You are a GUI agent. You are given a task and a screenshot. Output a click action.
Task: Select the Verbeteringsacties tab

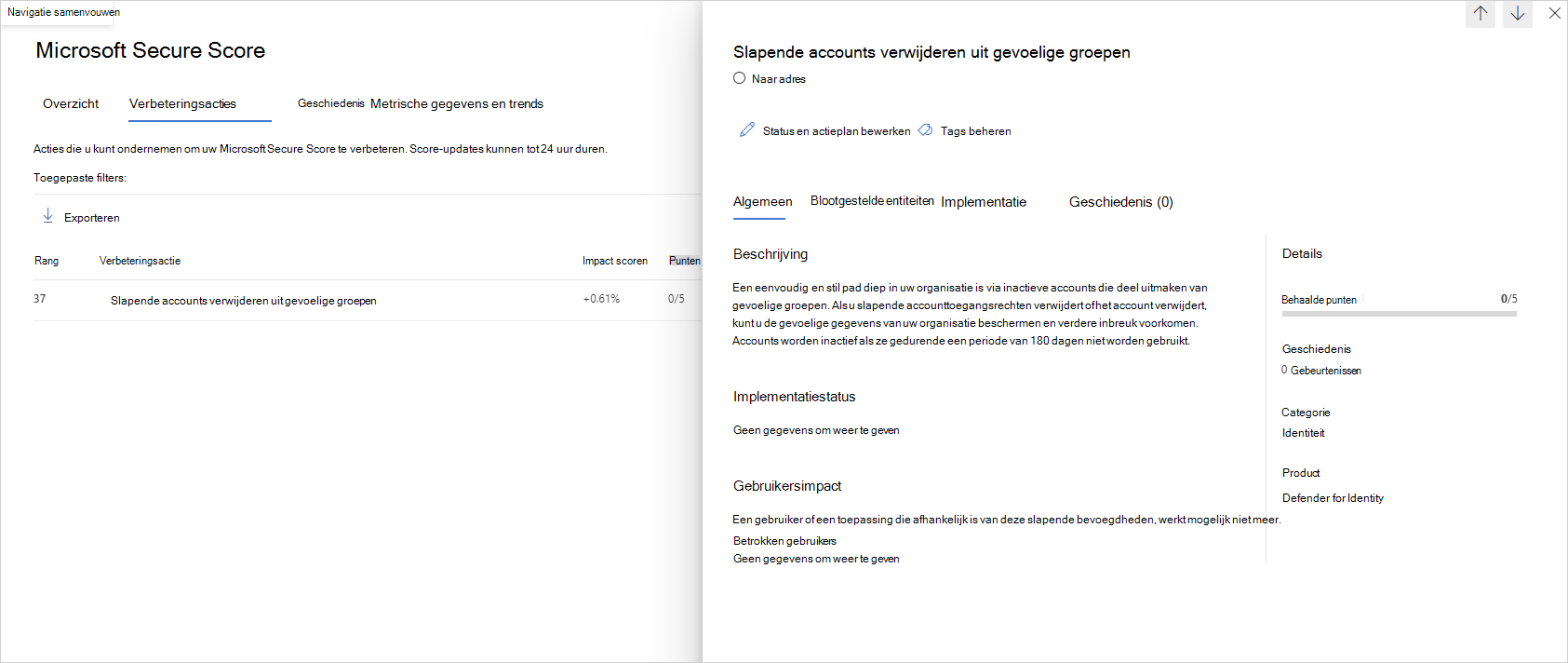(182, 103)
